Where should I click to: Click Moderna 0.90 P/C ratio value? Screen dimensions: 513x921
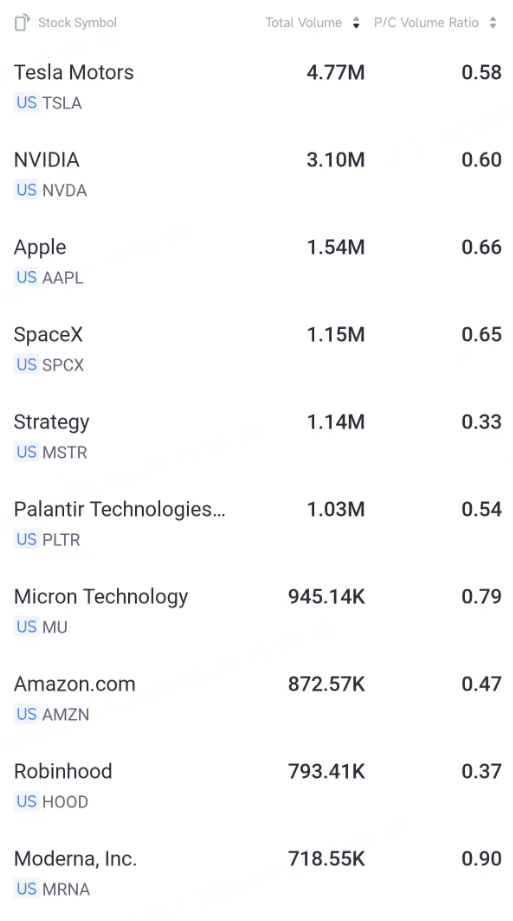coord(481,859)
